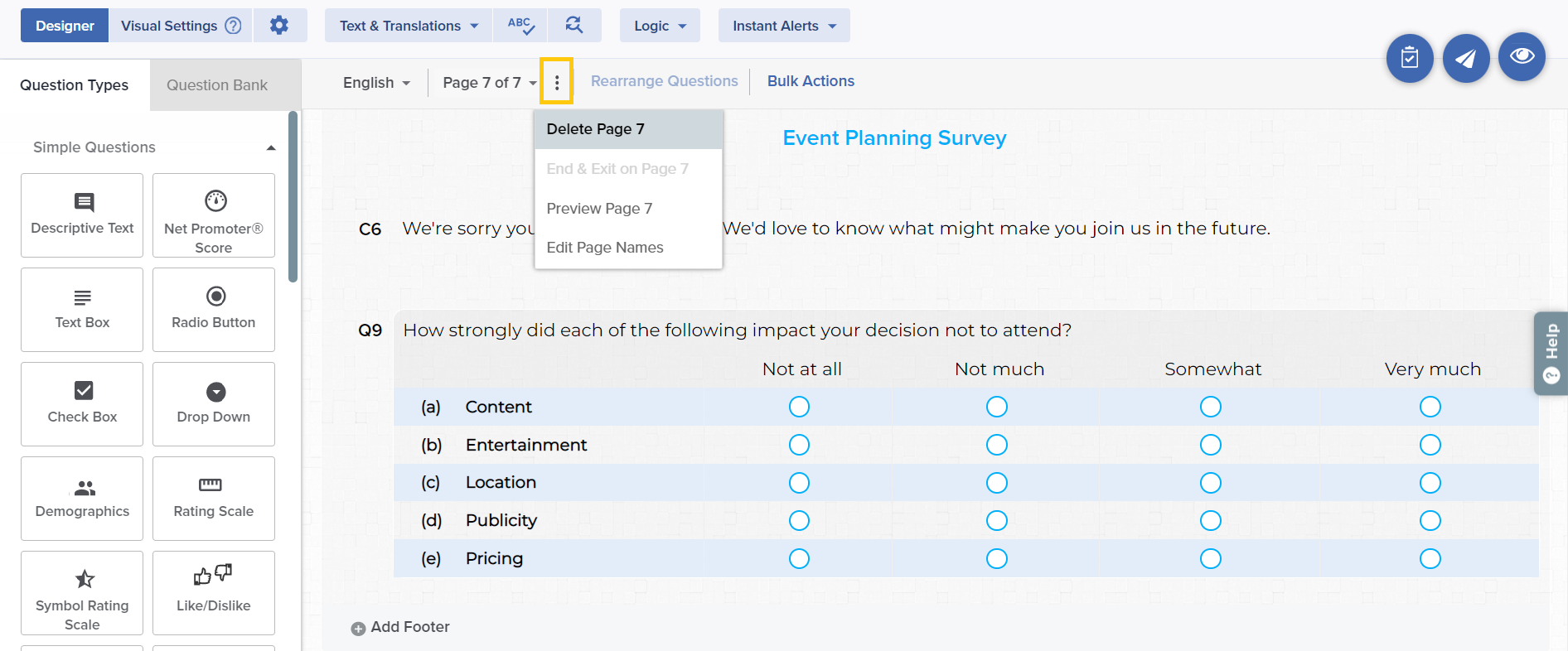Add a Symbol Rating Scale question
This screenshot has width=1568, height=651.
tap(82, 593)
